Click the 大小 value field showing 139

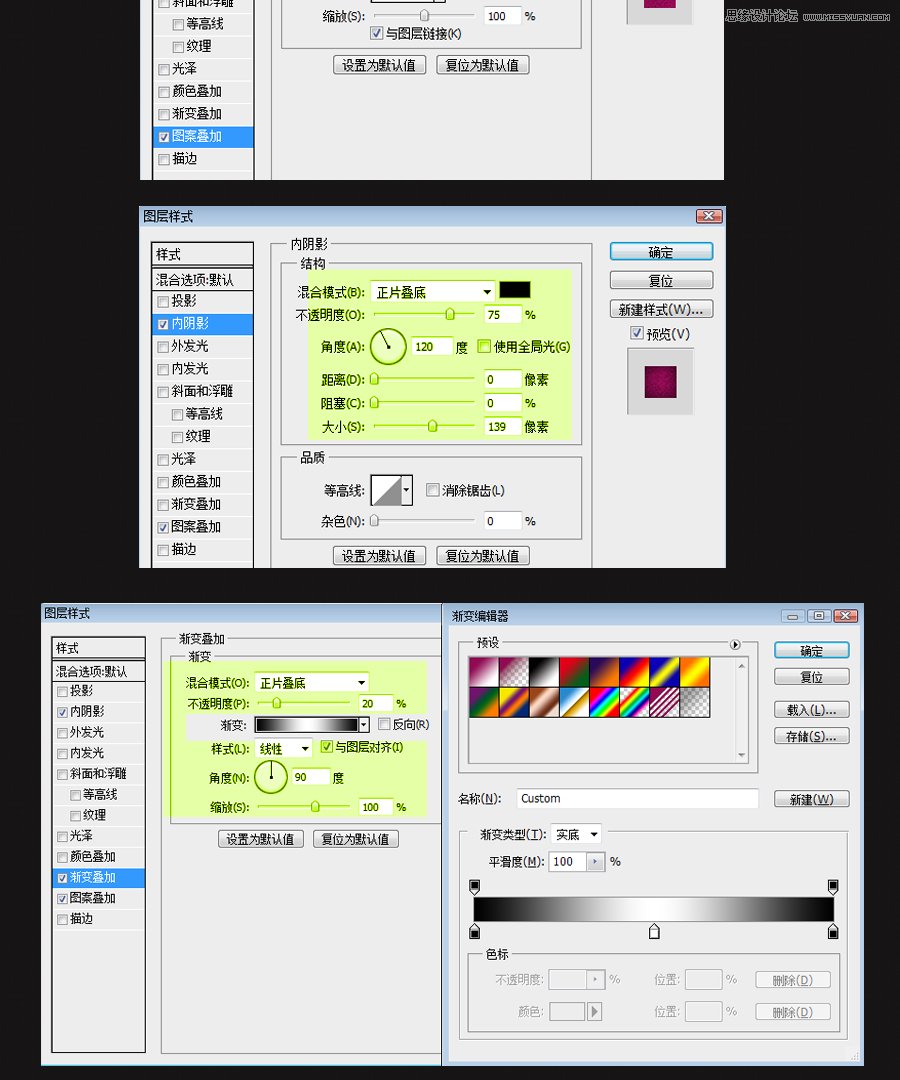pos(502,426)
